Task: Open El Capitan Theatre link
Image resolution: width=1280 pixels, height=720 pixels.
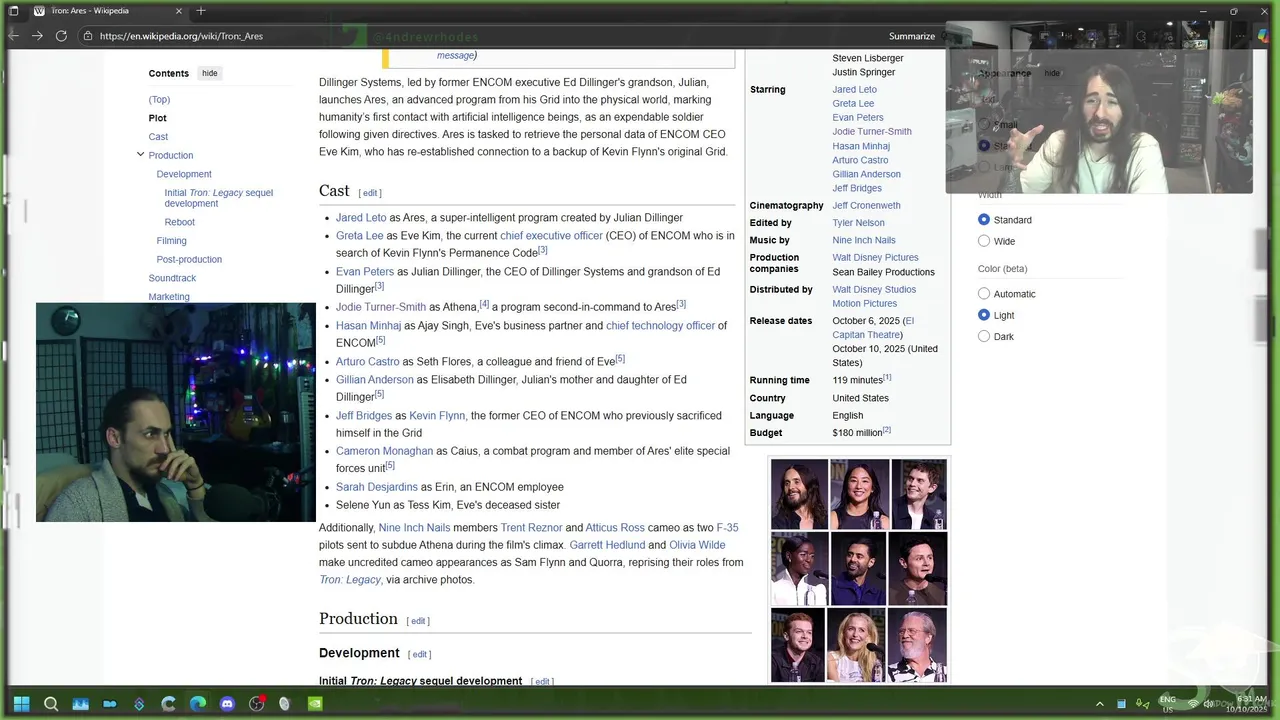Action: tap(873, 328)
